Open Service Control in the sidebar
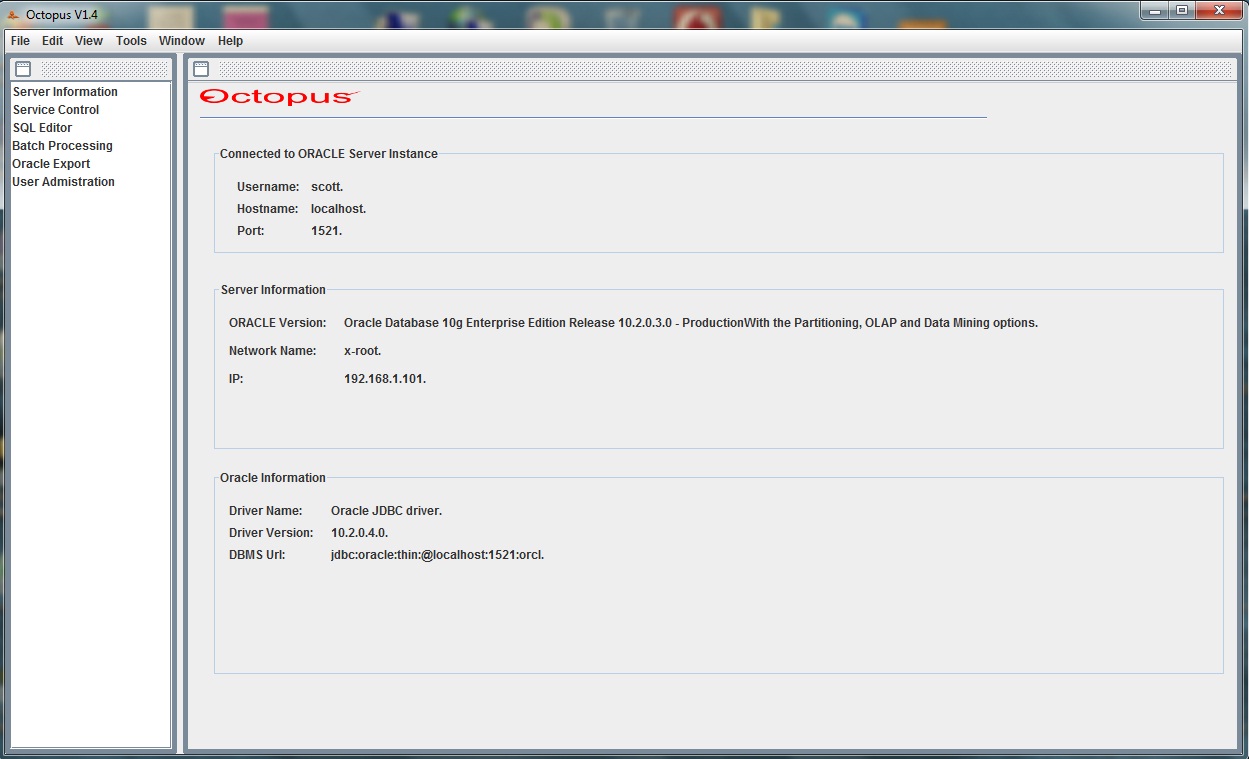The width and height of the screenshot is (1249, 759). pyautogui.click(x=56, y=110)
